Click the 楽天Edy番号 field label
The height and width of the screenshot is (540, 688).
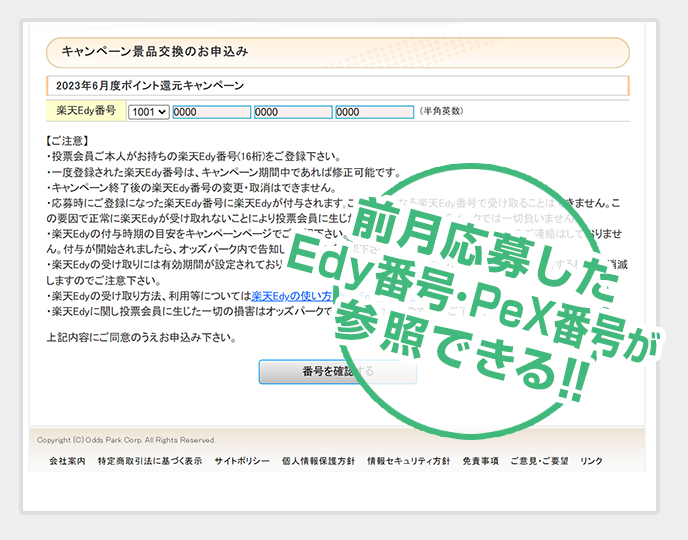click(x=86, y=111)
